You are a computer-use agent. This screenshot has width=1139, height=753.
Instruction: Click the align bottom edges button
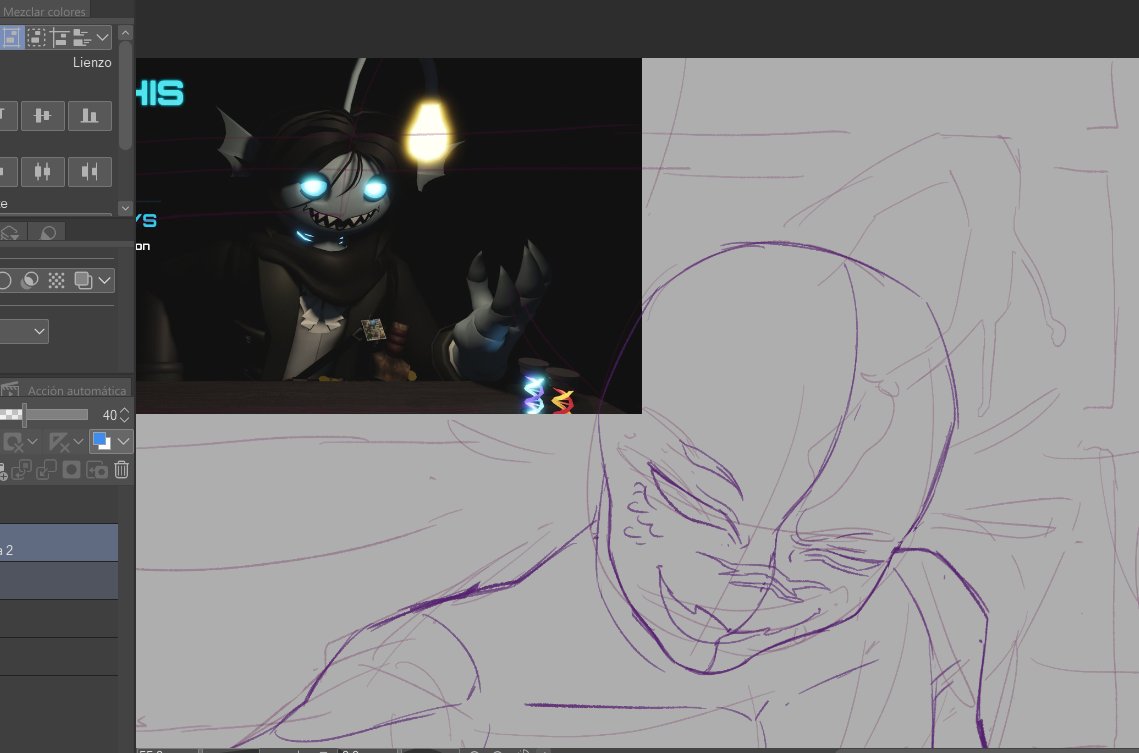click(89, 115)
